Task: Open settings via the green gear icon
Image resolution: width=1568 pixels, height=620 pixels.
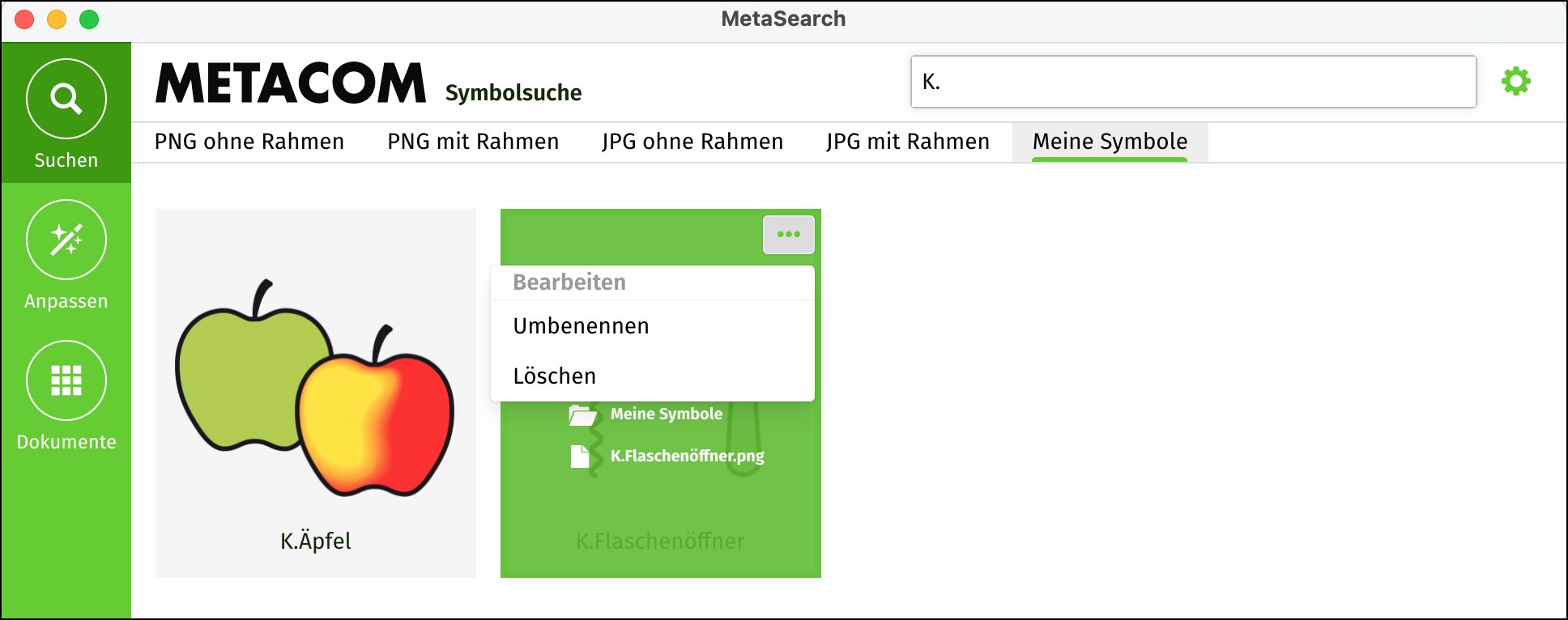Action: click(1516, 81)
